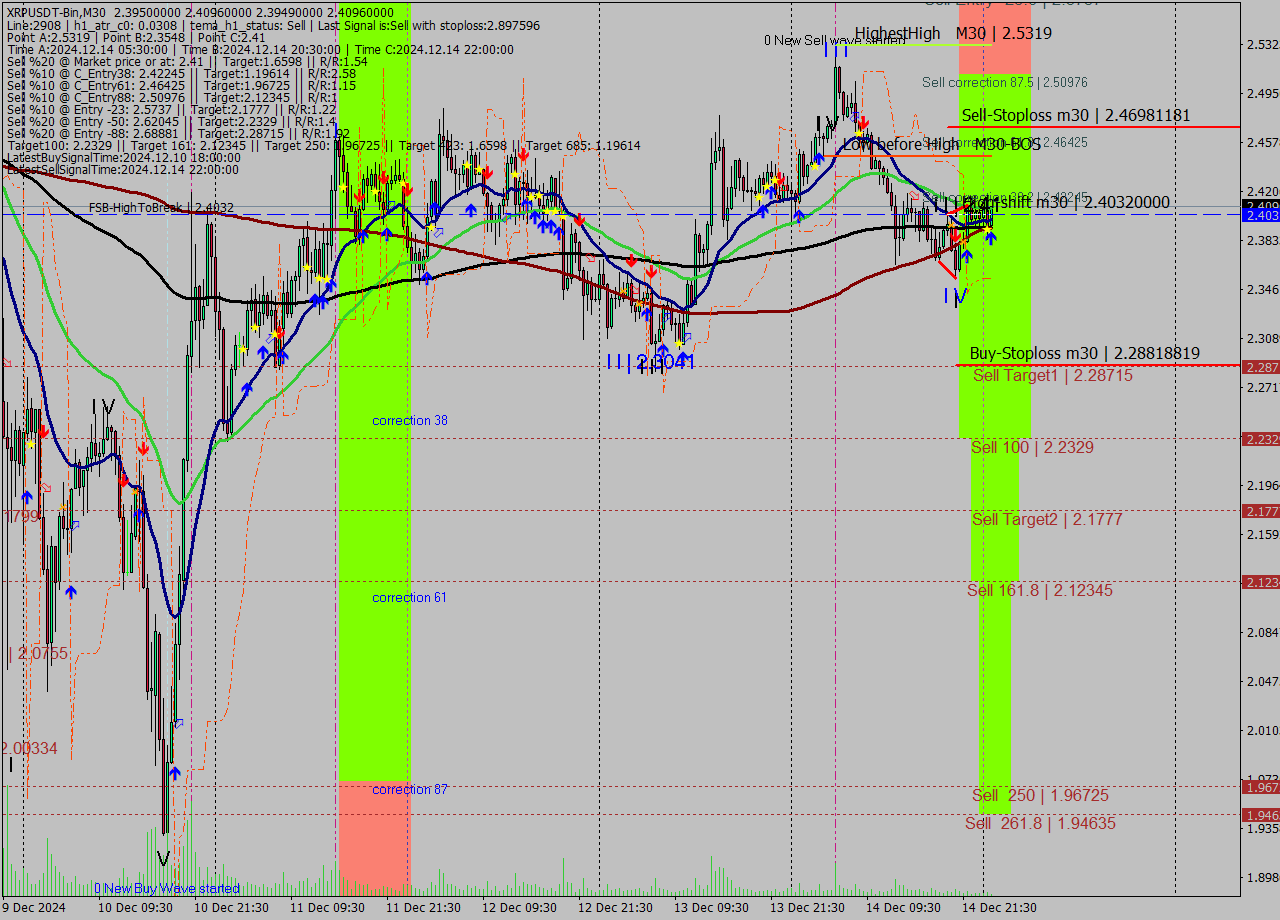Click the 'Sell Target2 | 2.1777' label

(x=1047, y=519)
